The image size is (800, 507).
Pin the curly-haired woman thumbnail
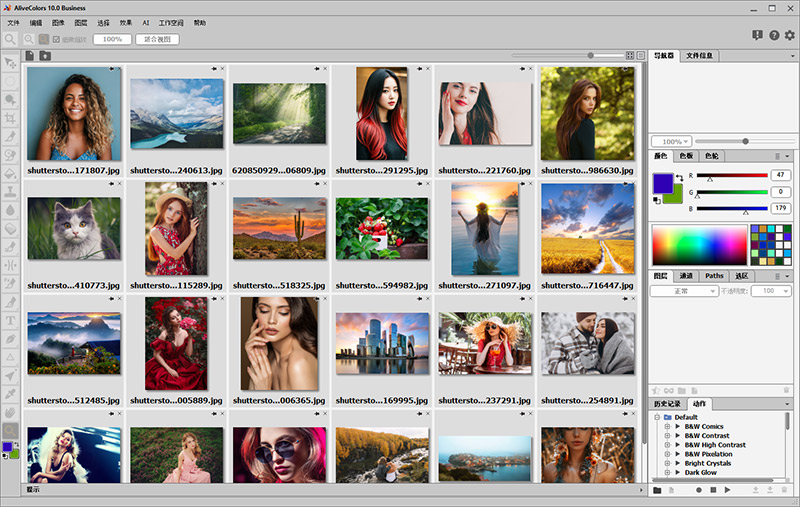click(x=111, y=68)
